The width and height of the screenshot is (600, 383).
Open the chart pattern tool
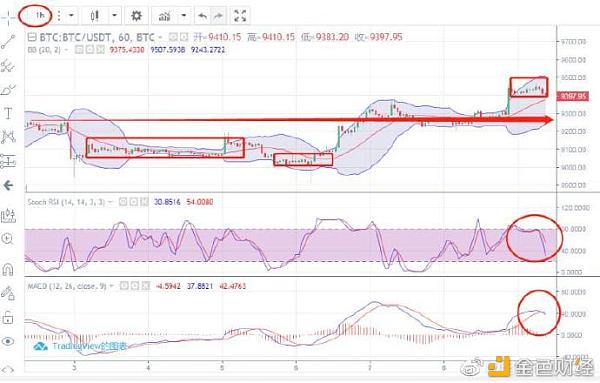[8, 137]
